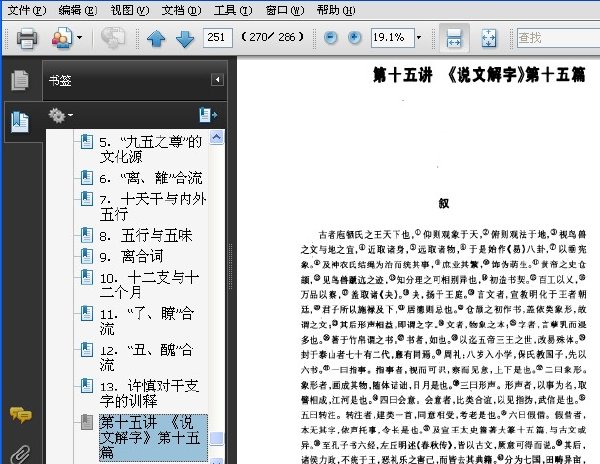Click the page heading 第十五讲《说文解字》第十五篇

pos(479,75)
